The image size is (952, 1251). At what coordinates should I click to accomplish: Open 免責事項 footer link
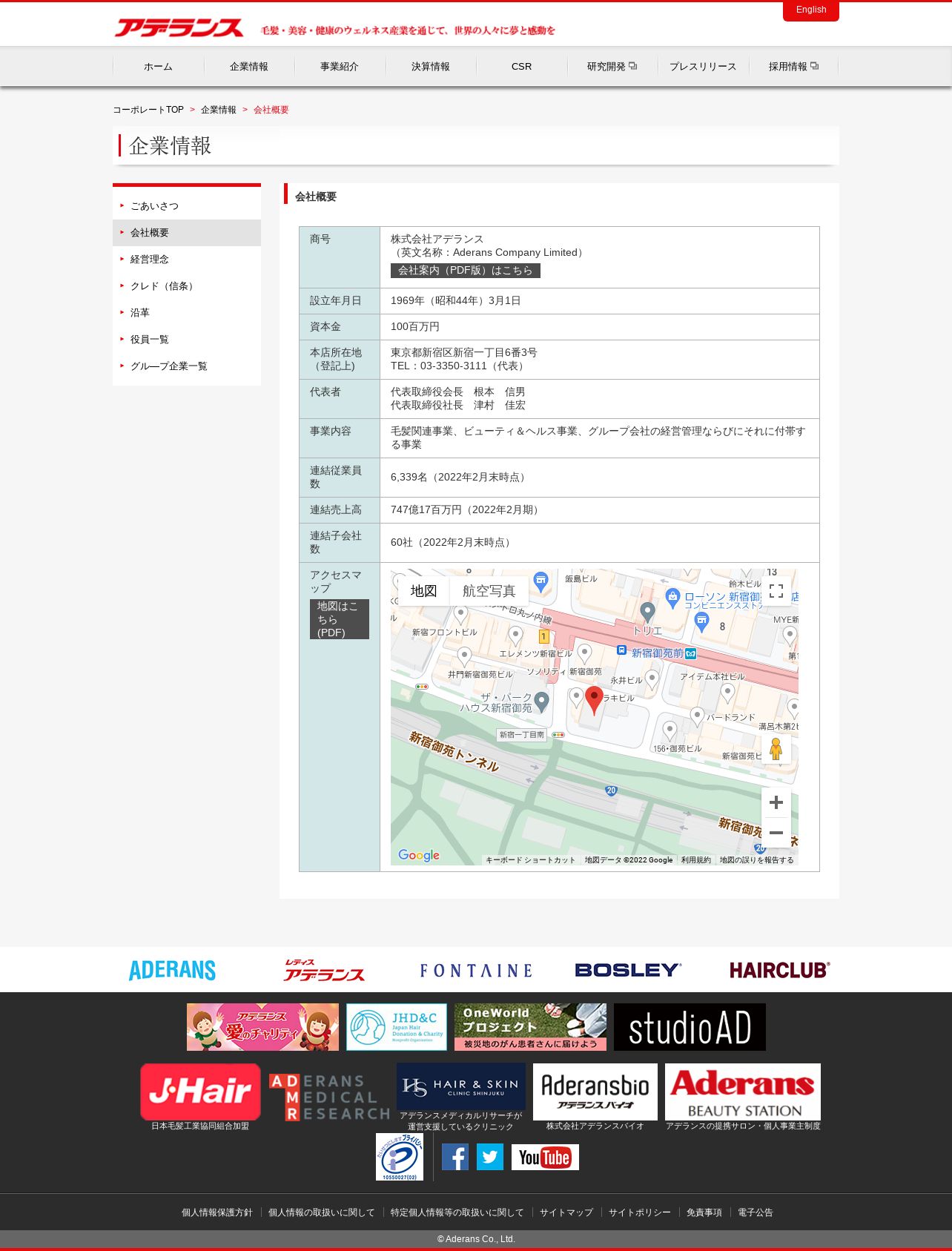704,1212
